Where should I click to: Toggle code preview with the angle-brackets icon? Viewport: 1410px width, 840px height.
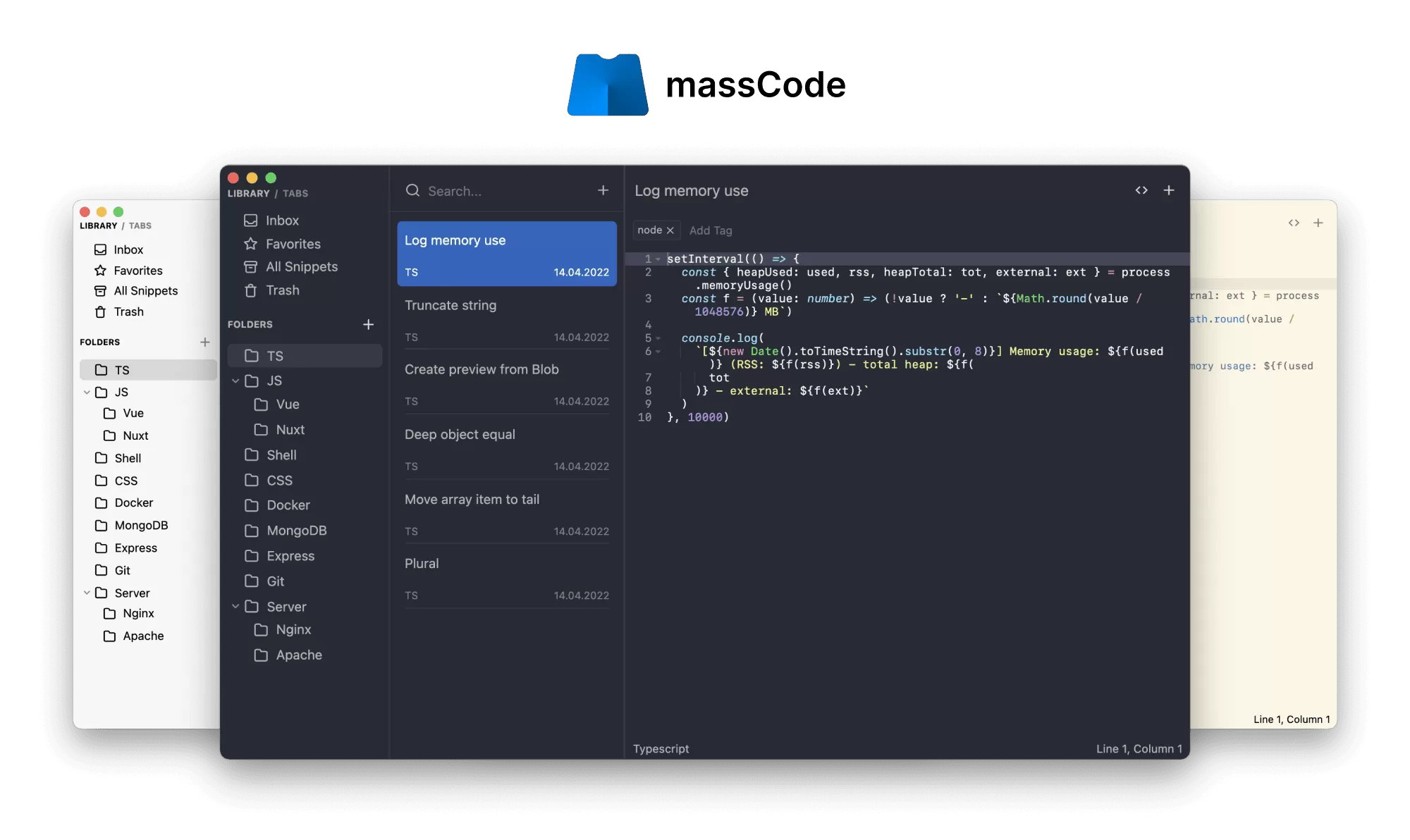[x=1141, y=190]
